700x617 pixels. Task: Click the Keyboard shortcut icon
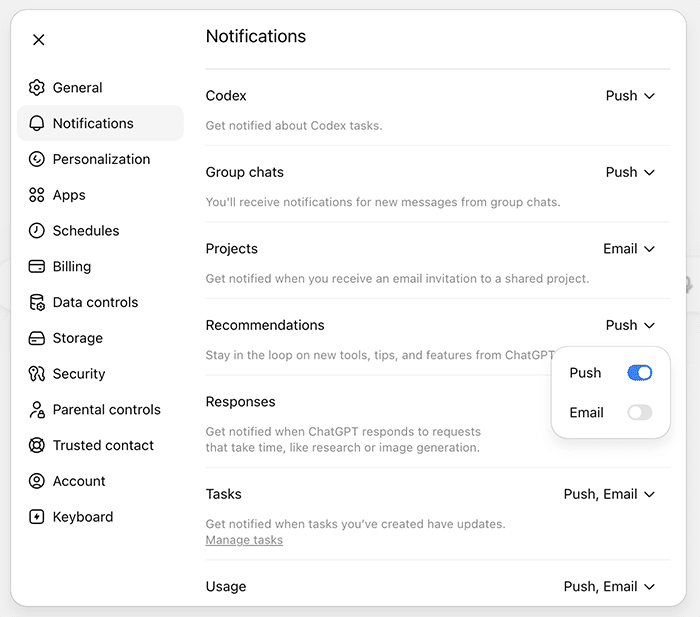click(x=37, y=517)
